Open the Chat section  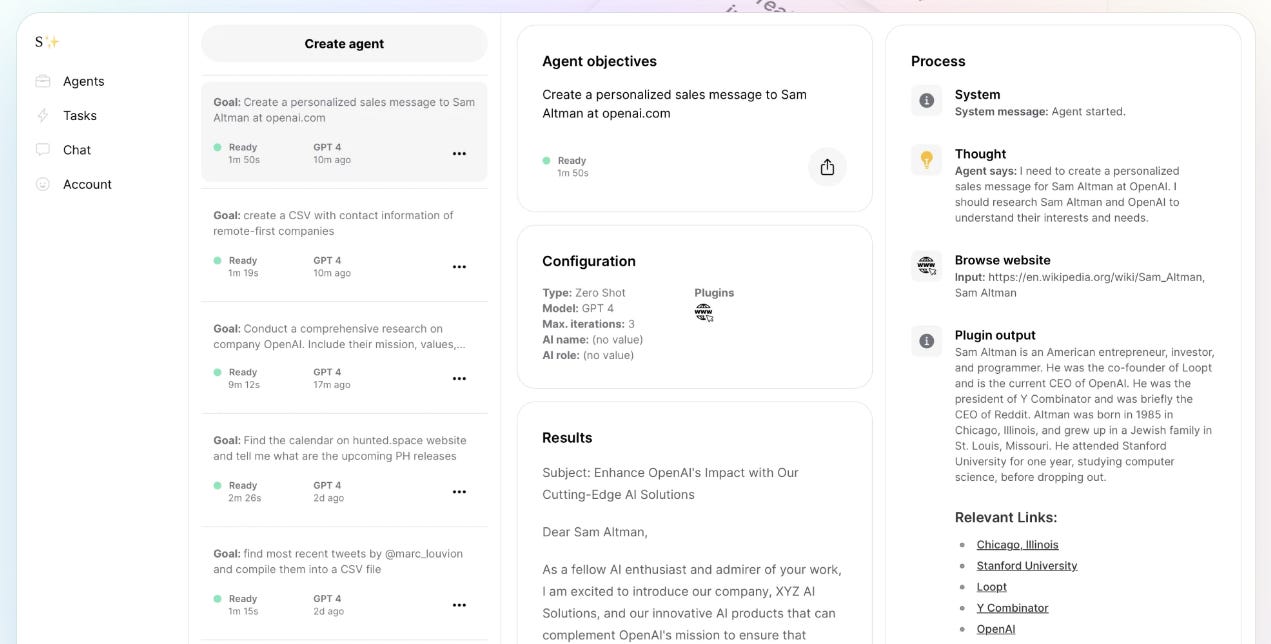pos(77,150)
